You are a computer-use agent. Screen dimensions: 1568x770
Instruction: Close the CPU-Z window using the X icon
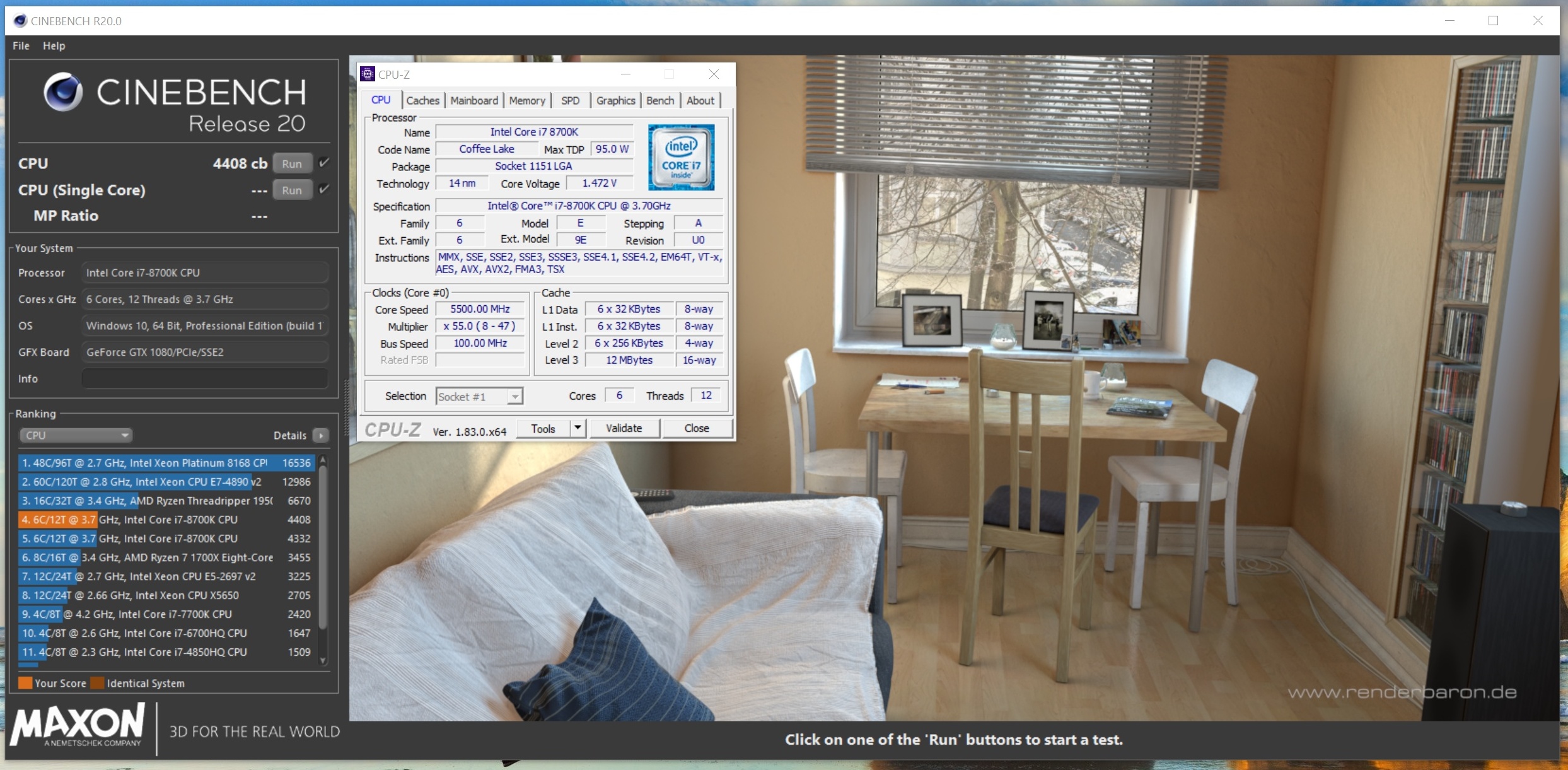tap(714, 74)
